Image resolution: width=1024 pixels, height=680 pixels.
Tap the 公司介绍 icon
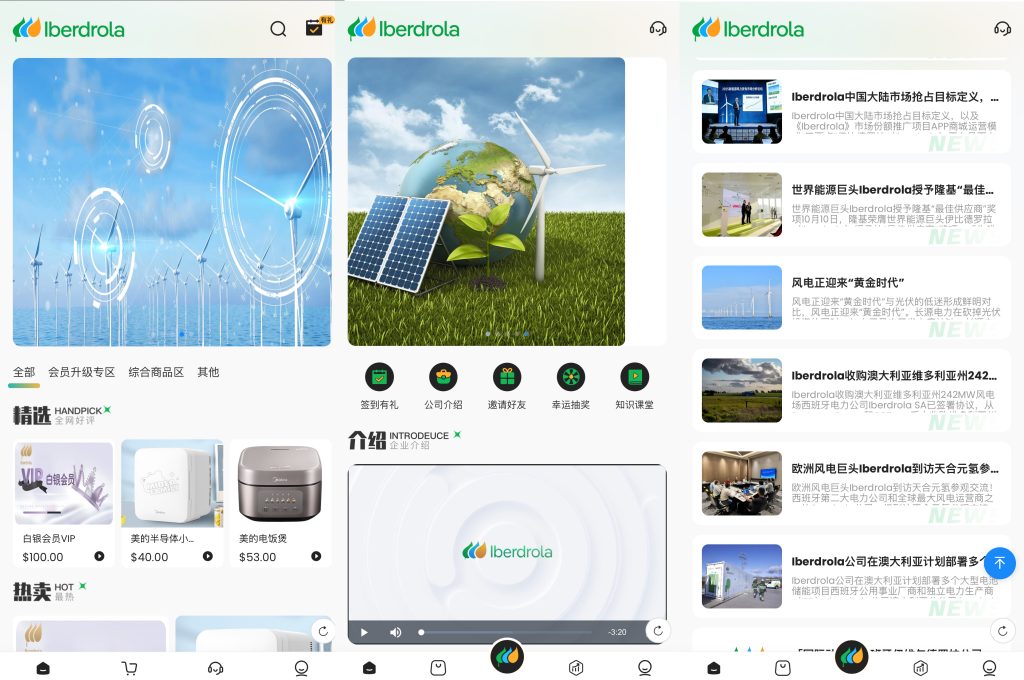[443, 377]
